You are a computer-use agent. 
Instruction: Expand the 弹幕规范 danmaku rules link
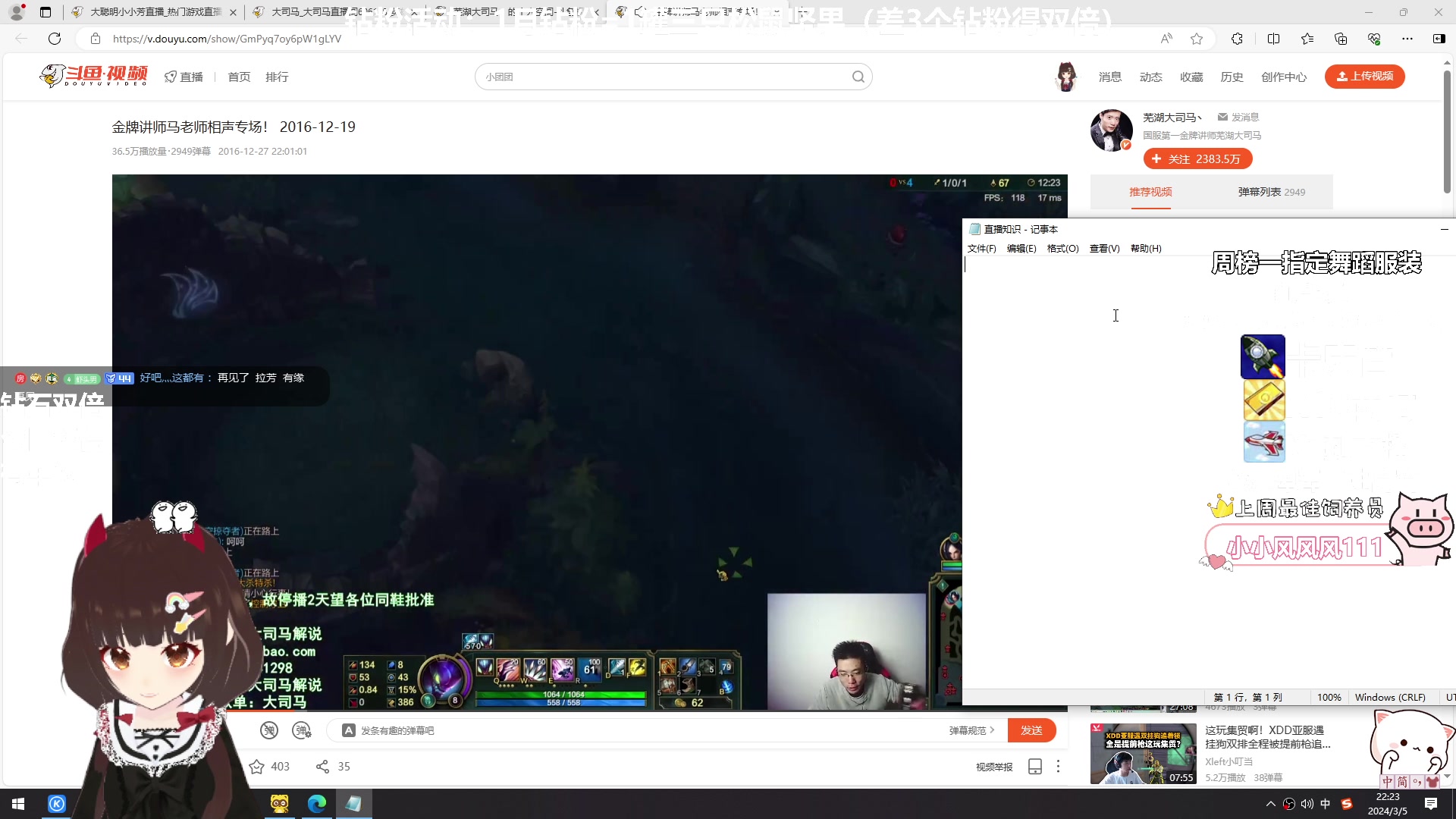[x=971, y=730]
